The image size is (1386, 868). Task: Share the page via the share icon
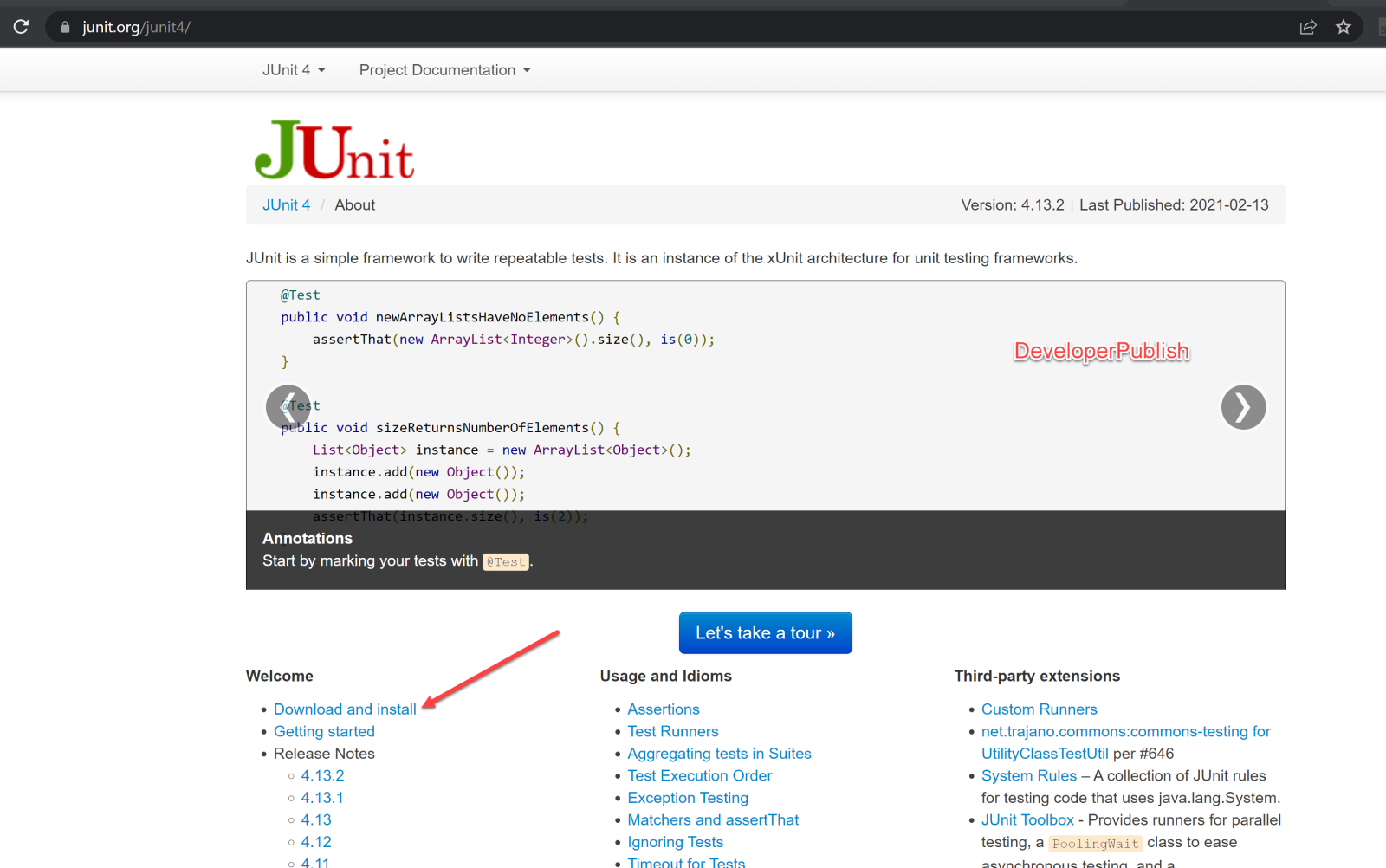(x=1307, y=27)
